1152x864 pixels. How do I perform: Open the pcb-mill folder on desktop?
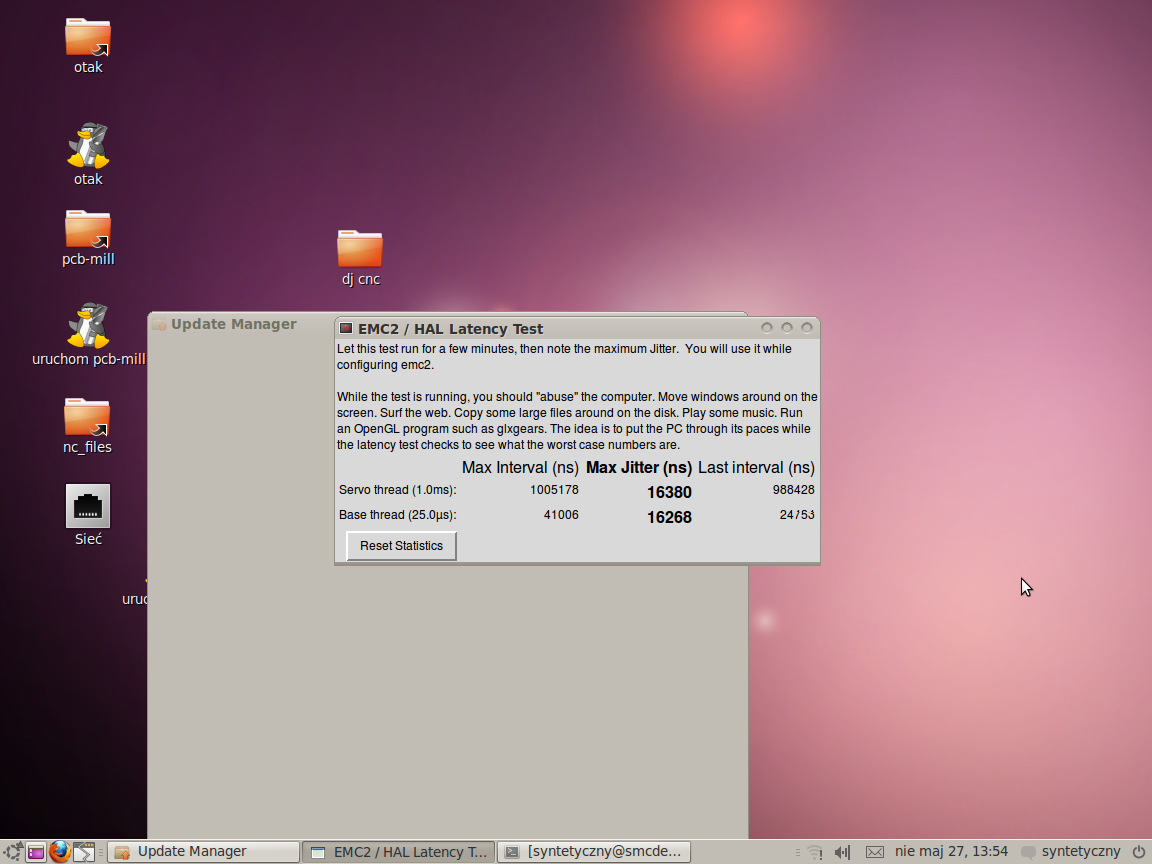(x=87, y=229)
